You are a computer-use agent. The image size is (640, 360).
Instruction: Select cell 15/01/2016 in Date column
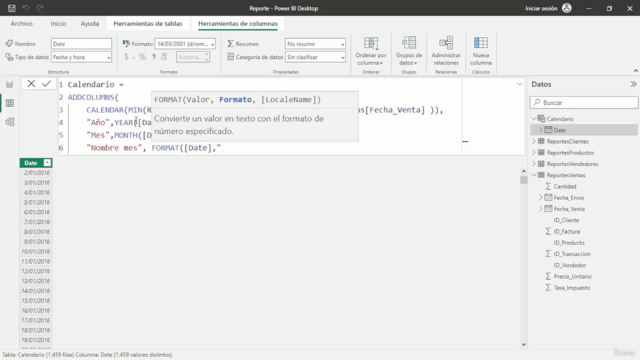tap(36, 301)
